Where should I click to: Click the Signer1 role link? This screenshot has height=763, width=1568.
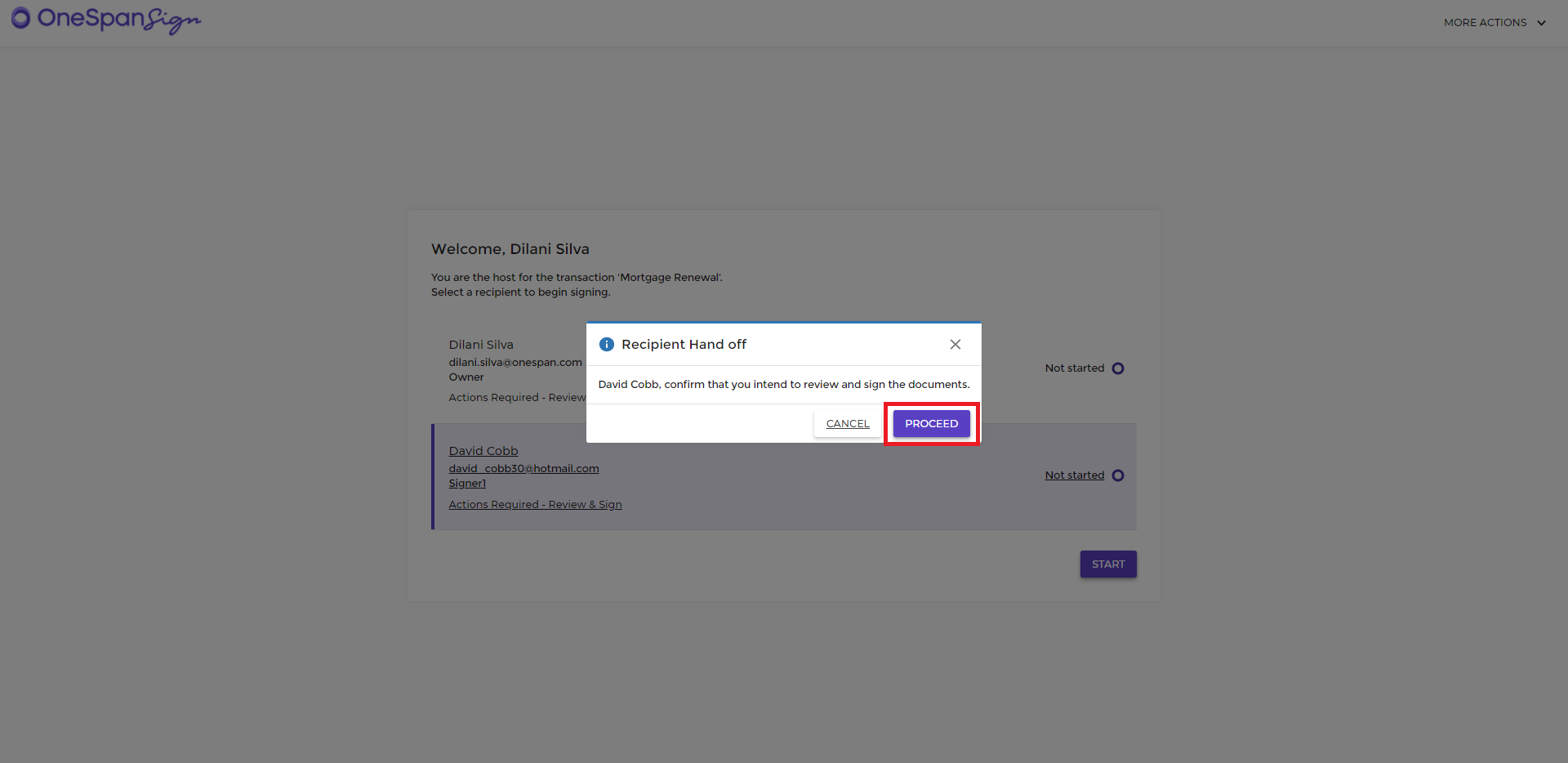[x=467, y=484]
